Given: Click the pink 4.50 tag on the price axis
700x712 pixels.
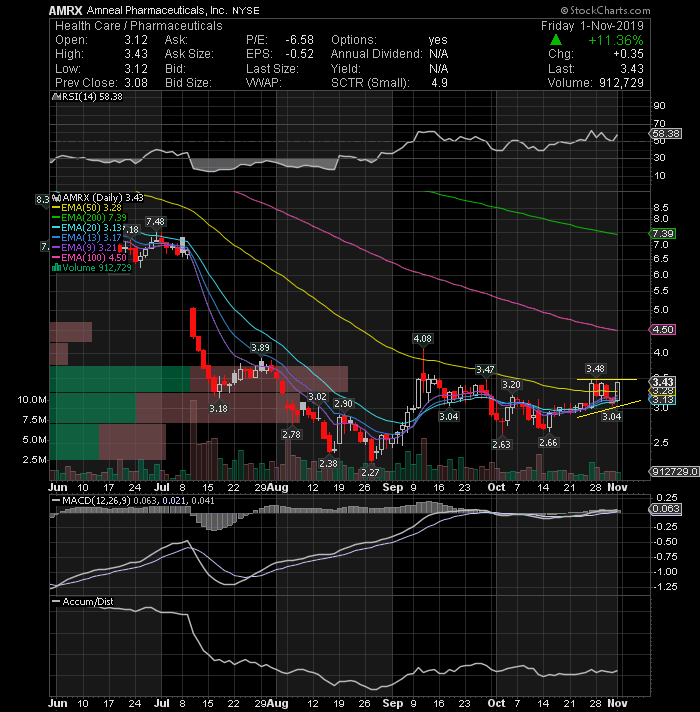Looking at the screenshot, I should pyautogui.click(x=663, y=329).
